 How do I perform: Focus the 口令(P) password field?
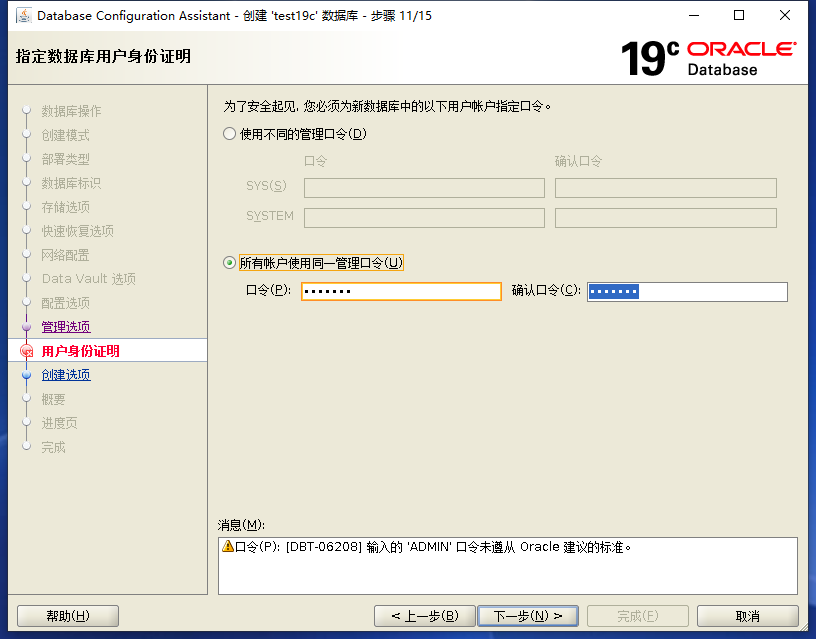point(401,291)
